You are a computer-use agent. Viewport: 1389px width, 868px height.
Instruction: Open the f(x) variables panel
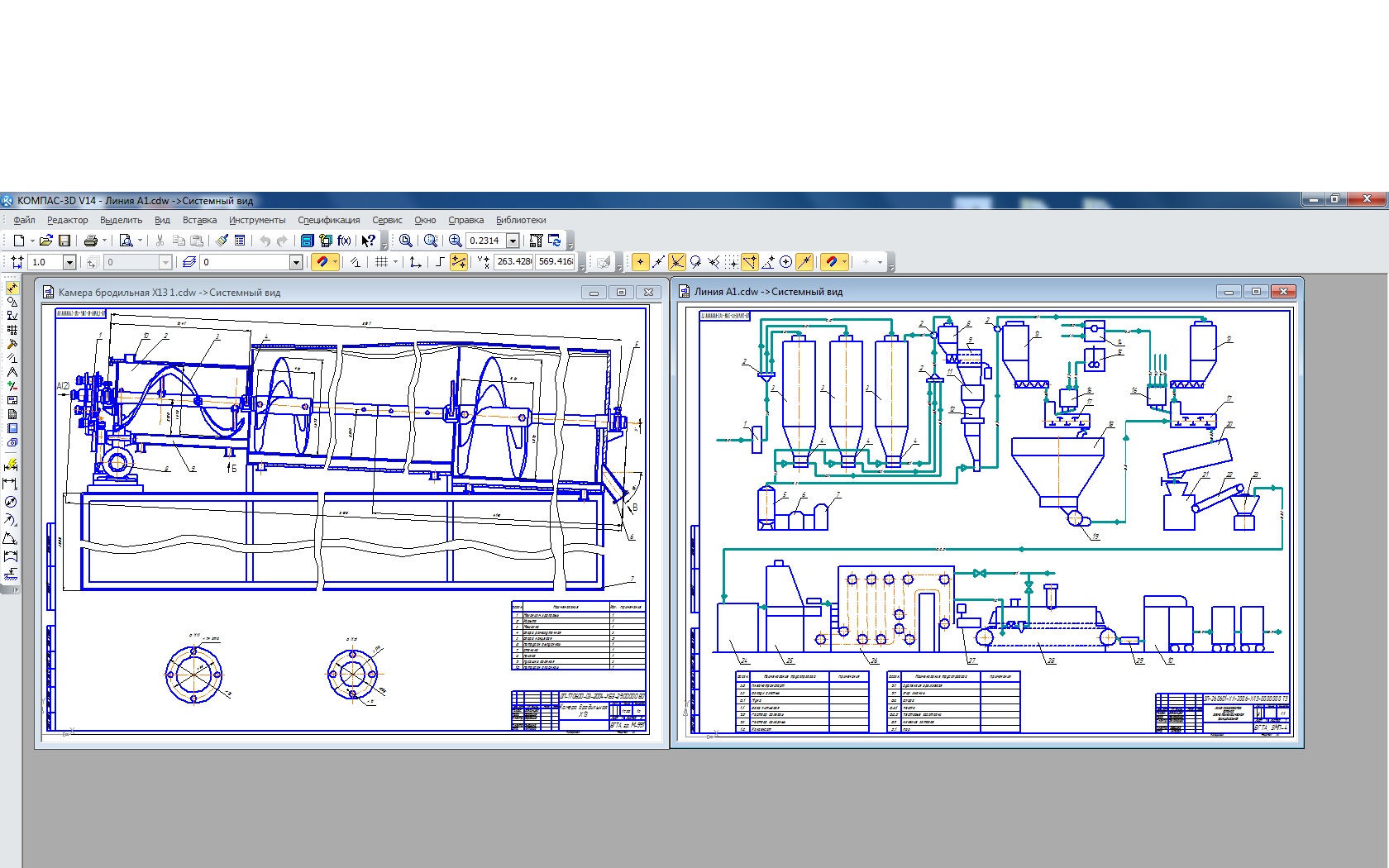click(344, 241)
